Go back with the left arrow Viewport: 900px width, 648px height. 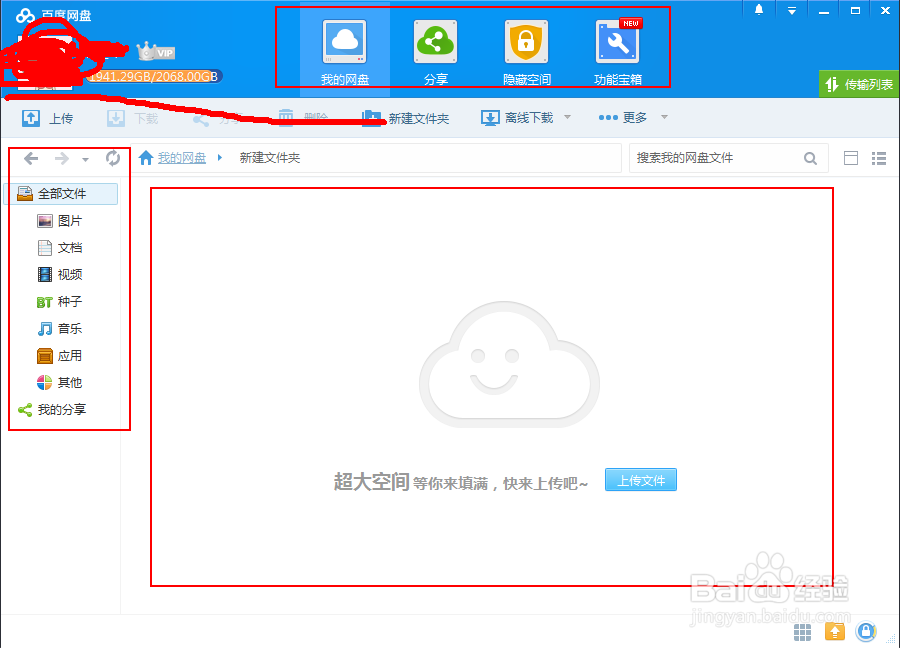[x=31, y=158]
